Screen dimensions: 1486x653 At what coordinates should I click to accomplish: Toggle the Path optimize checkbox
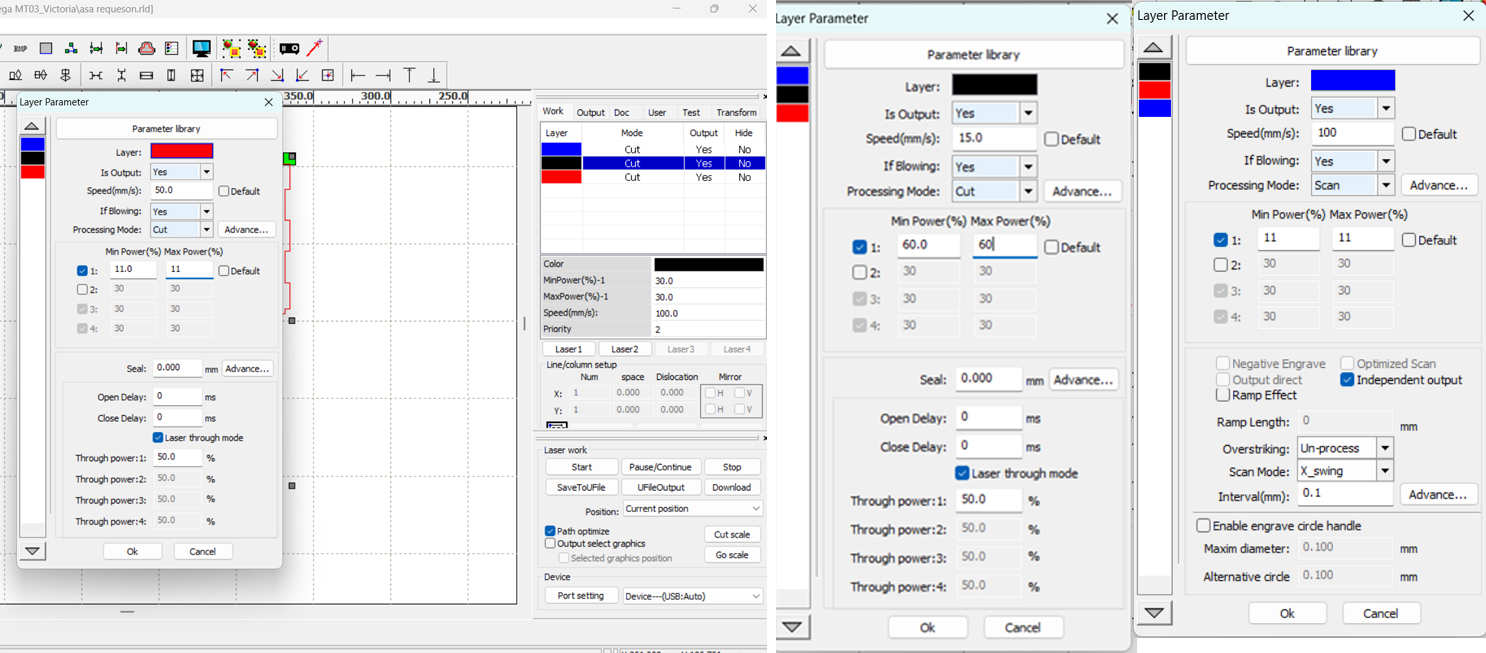550,531
